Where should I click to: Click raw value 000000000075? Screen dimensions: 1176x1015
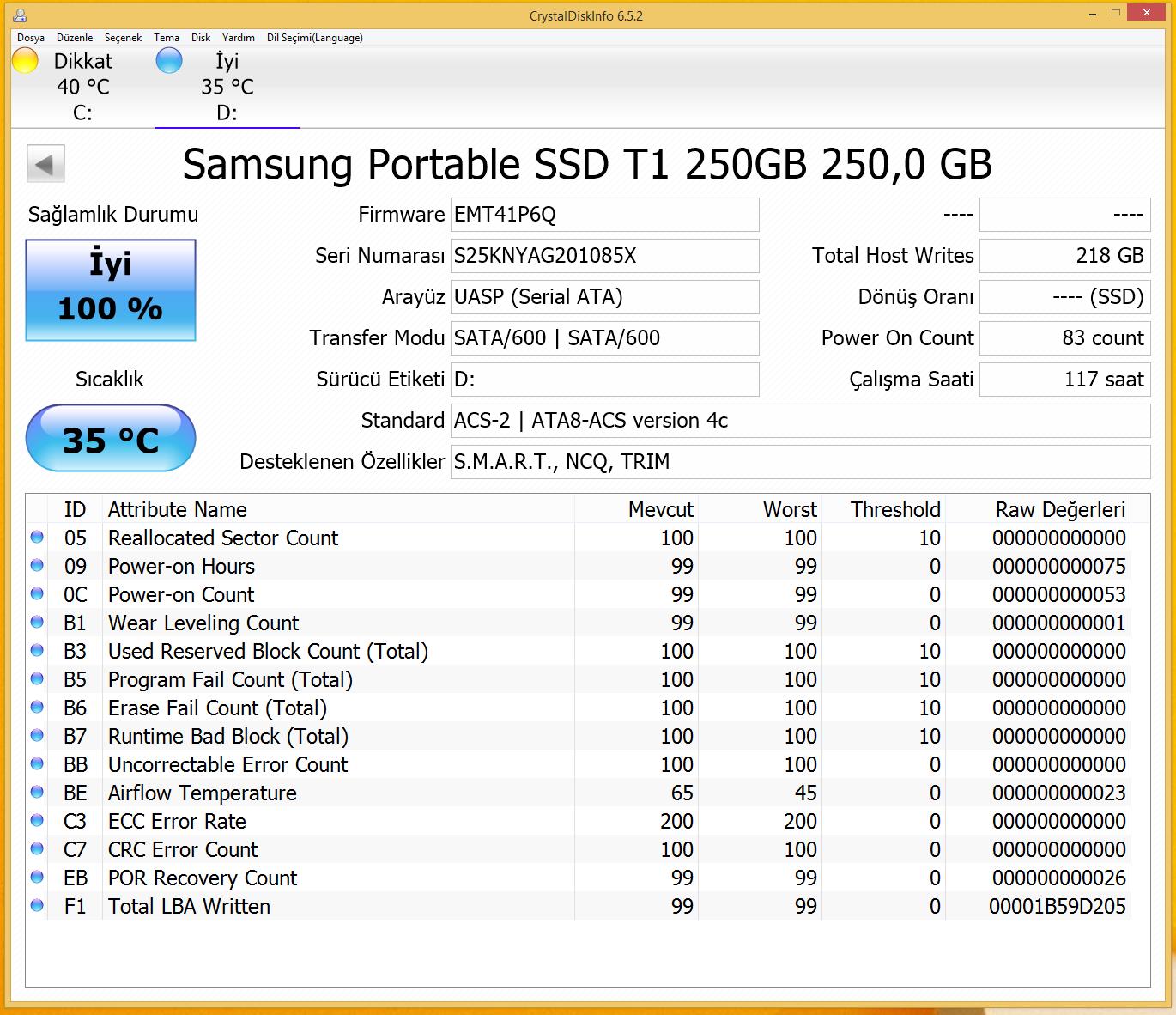[x=1059, y=566]
